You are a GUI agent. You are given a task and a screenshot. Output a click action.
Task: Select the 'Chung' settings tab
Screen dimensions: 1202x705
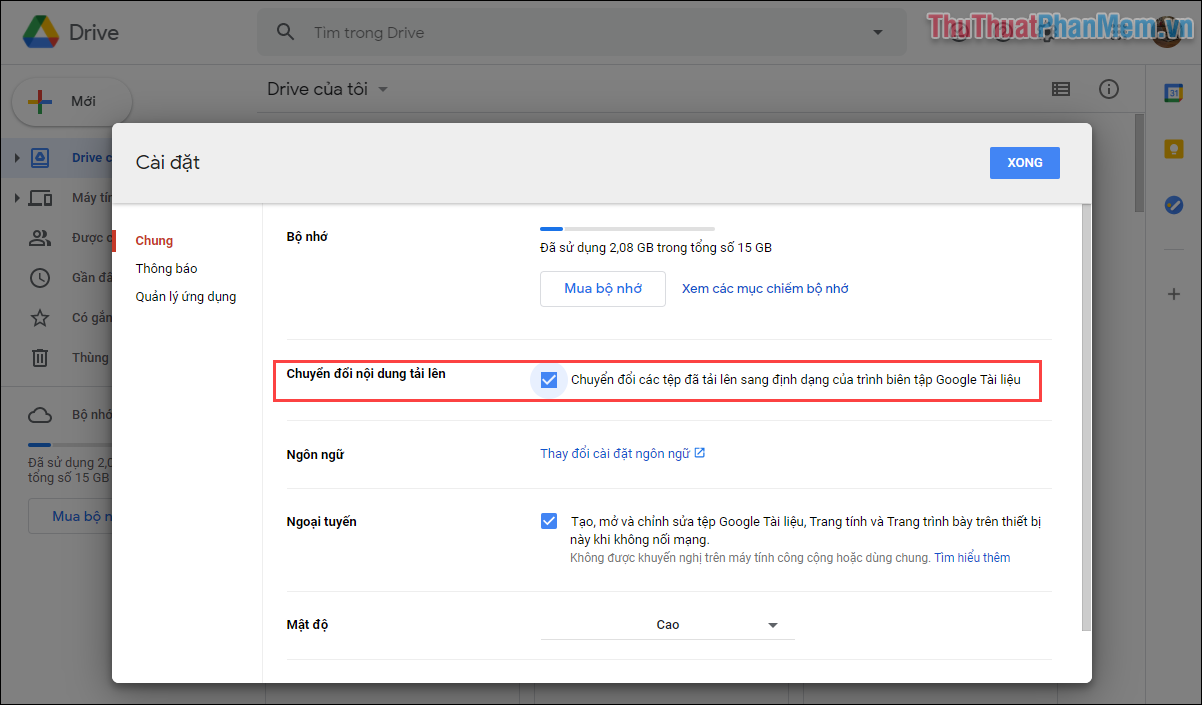[154, 240]
